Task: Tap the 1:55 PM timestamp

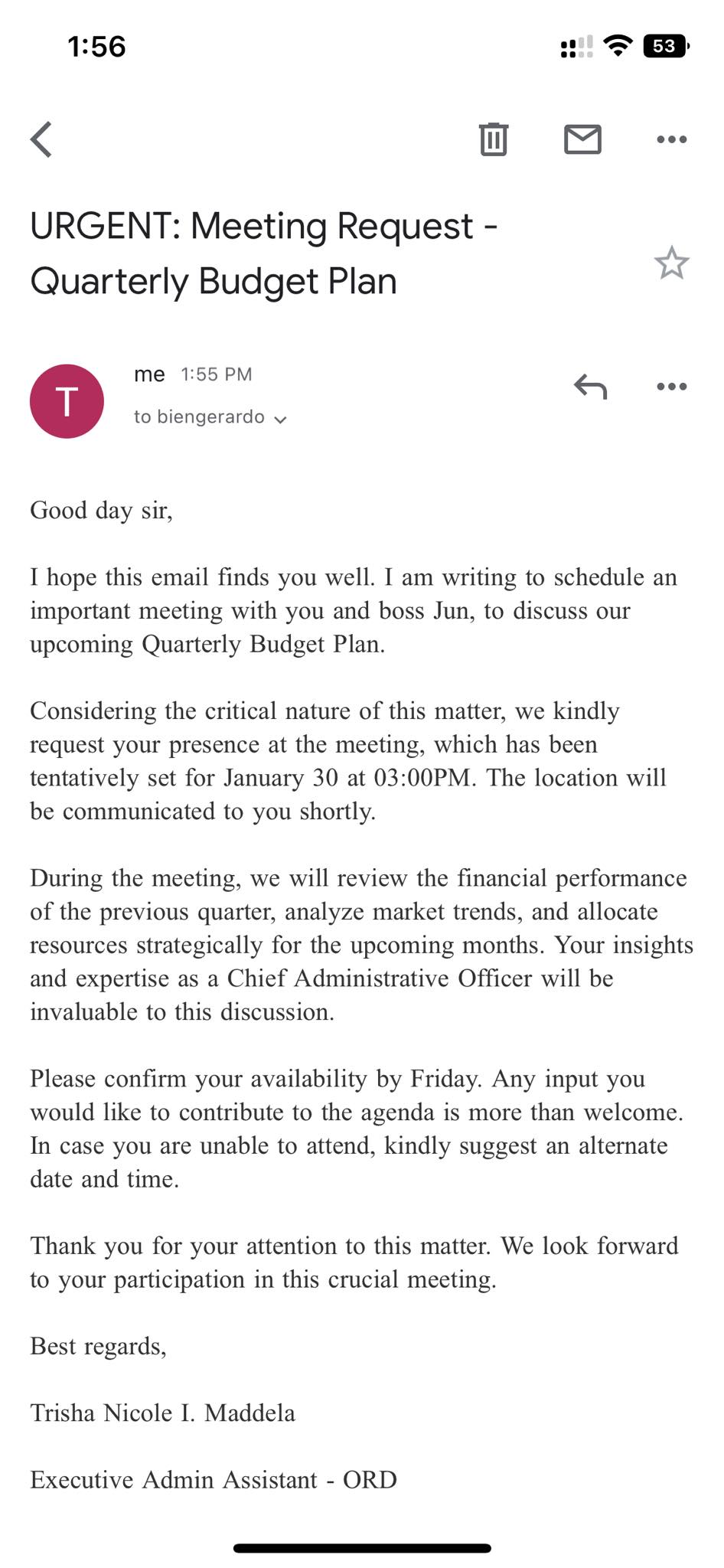Action: tap(217, 374)
